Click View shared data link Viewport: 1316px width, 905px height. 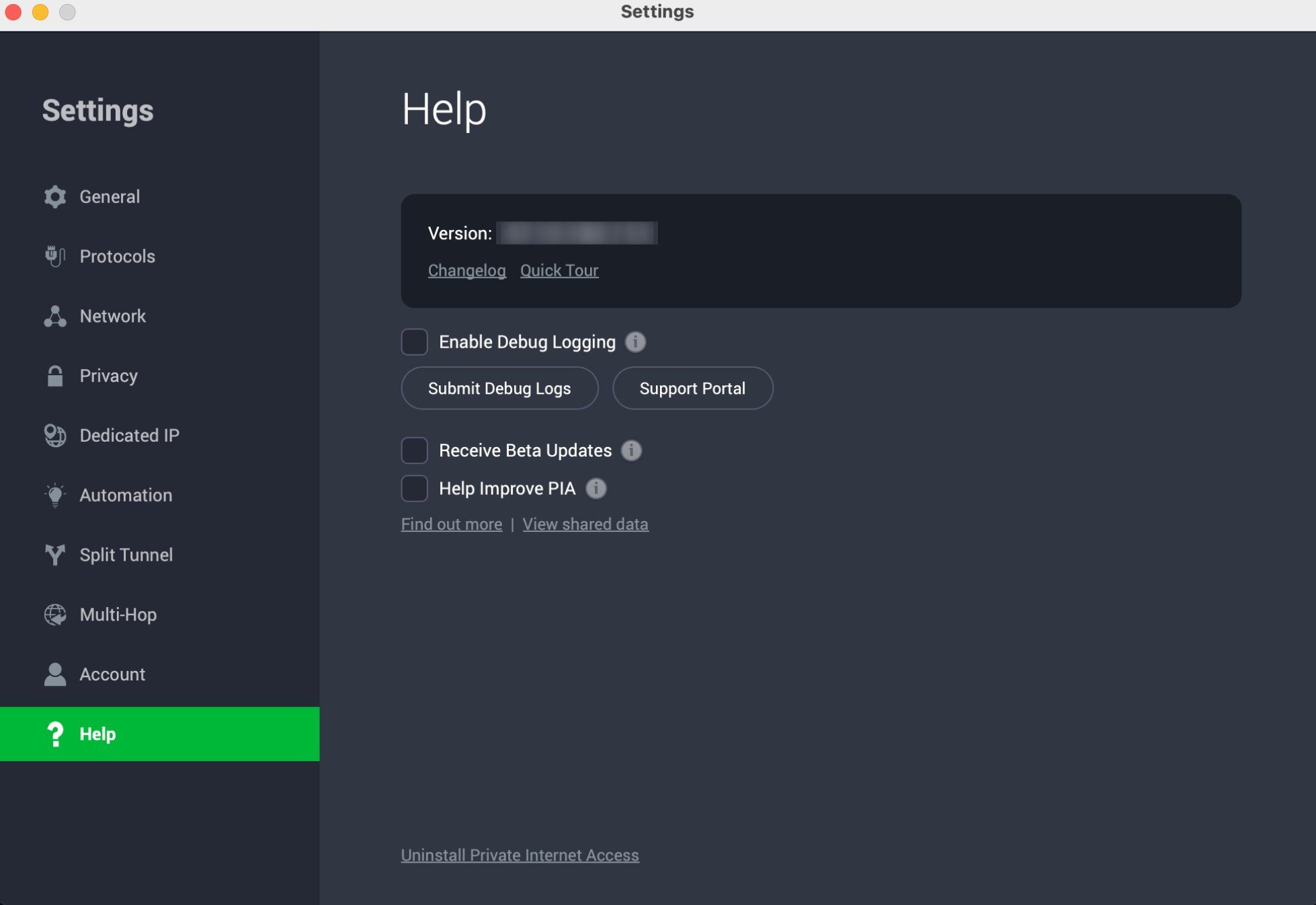coord(585,524)
